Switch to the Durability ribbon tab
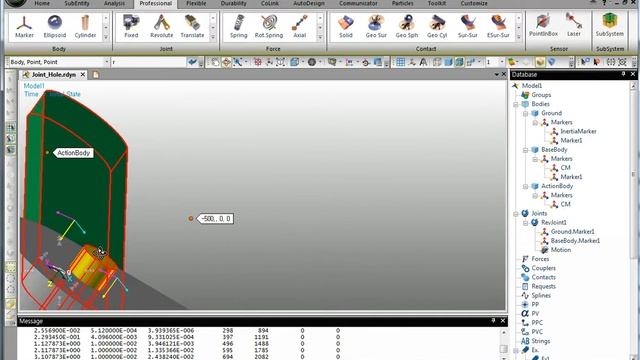 233,3
